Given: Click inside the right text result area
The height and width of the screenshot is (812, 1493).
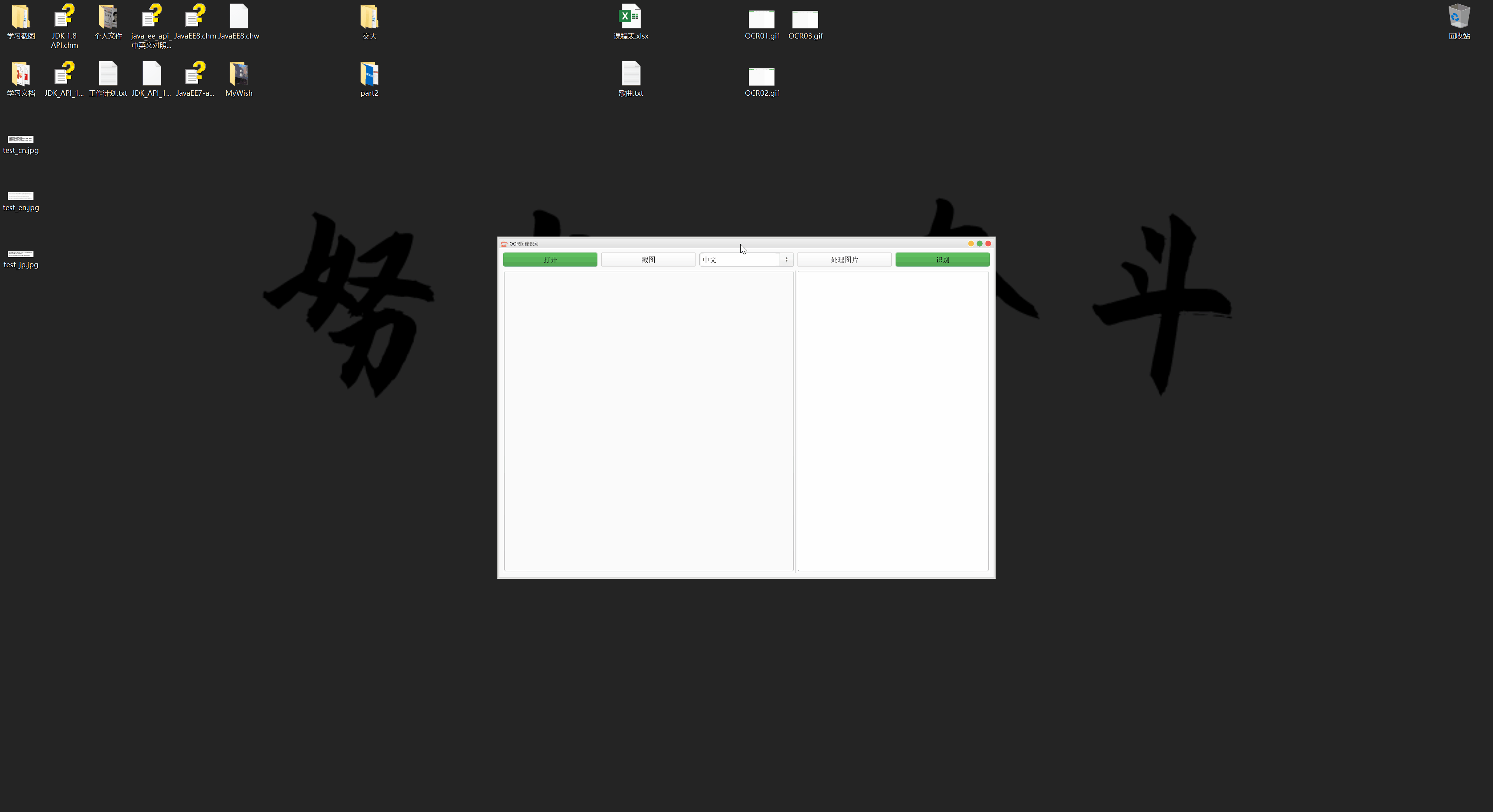Looking at the screenshot, I should (892, 421).
